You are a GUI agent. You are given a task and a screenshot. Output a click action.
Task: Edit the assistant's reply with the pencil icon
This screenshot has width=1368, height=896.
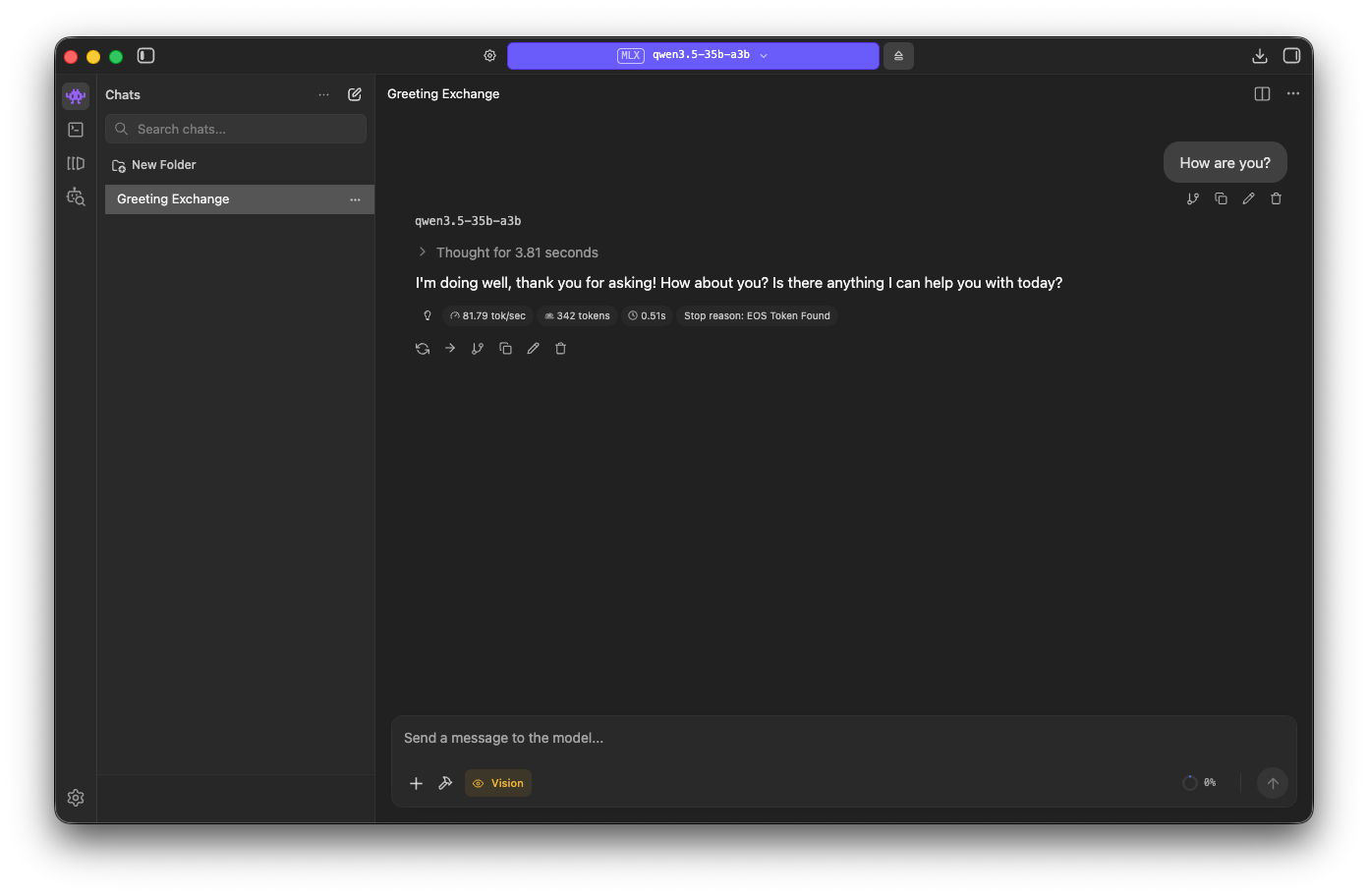[533, 348]
